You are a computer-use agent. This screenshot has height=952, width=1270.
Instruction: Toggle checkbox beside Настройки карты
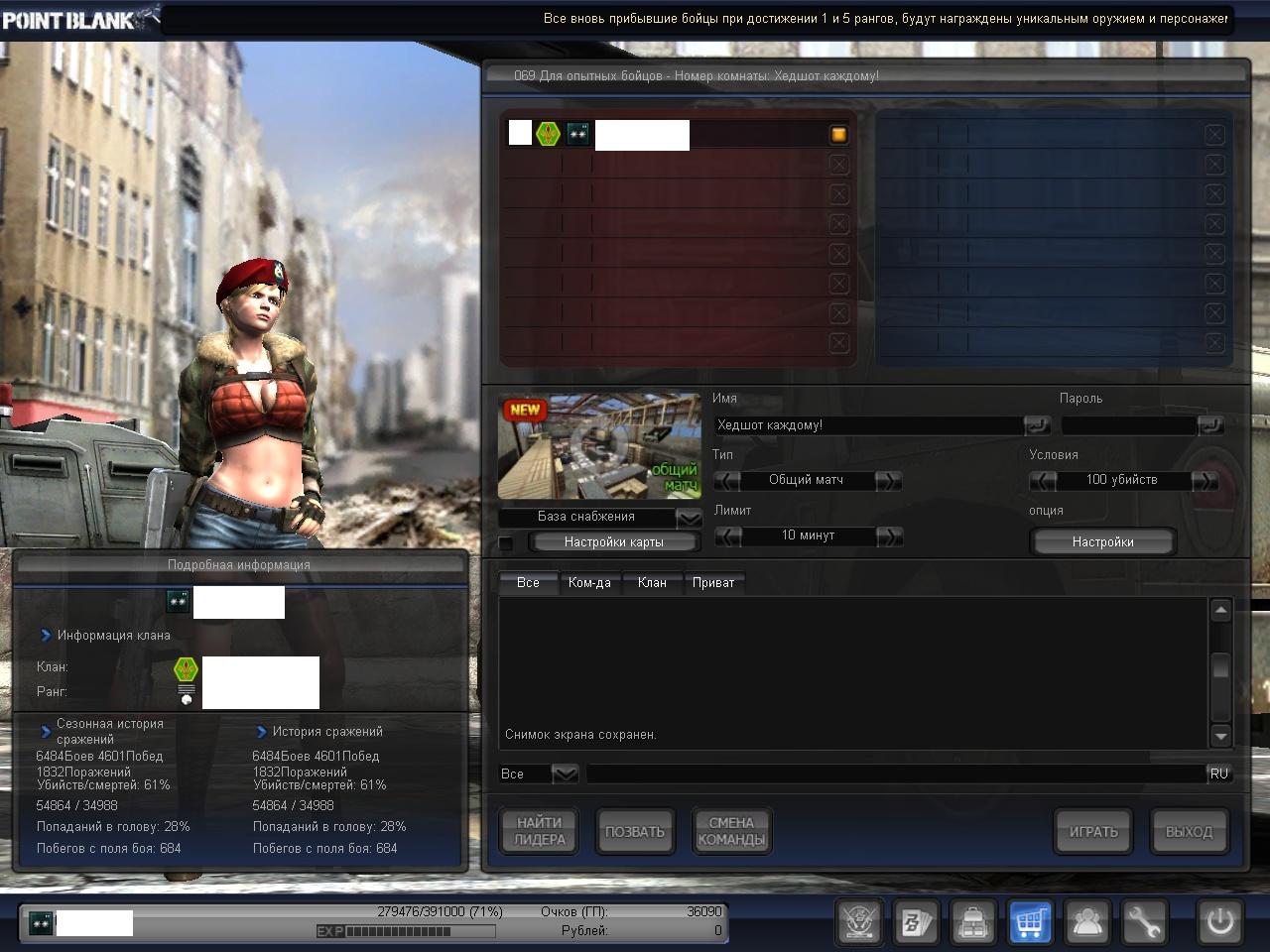click(x=506, y=542)
